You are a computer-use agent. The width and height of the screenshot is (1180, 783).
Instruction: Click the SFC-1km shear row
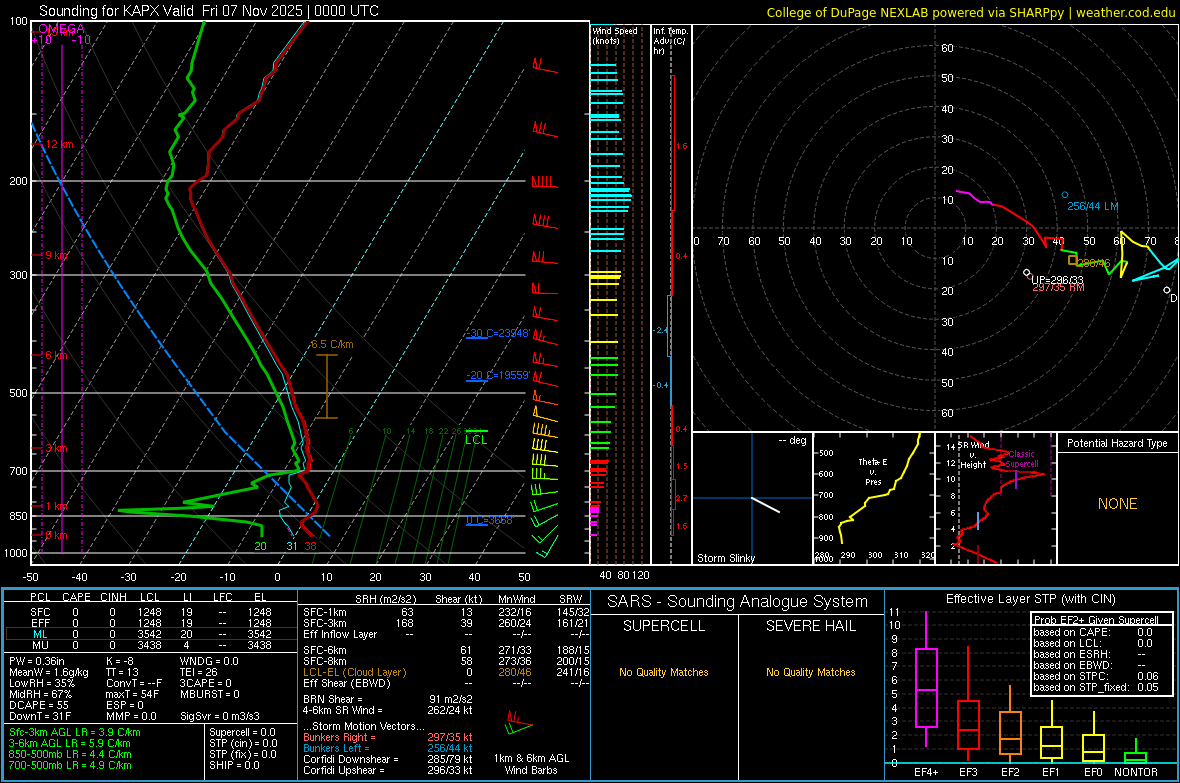pyautogui.click(x=446, y=612)
